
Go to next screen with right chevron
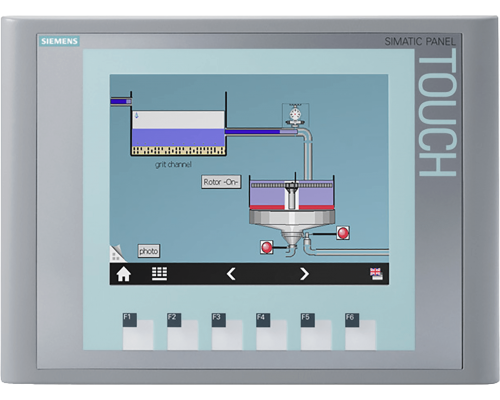tap(304, 274)
